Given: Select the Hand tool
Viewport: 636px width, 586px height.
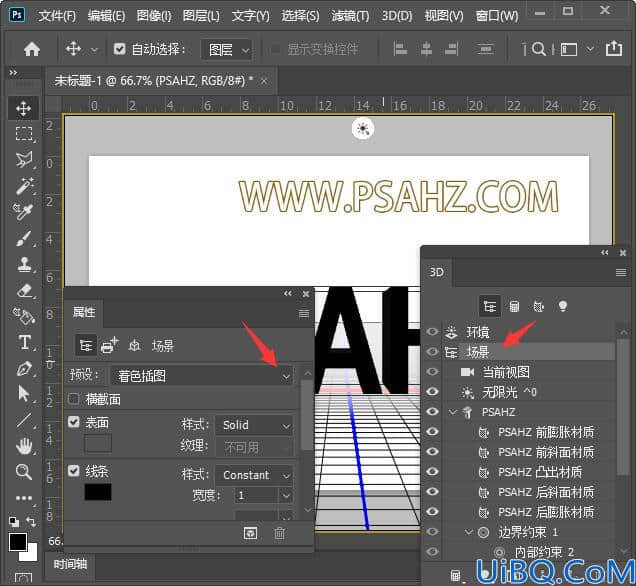Looking at the screenshot, I should (x=24, y=446).
